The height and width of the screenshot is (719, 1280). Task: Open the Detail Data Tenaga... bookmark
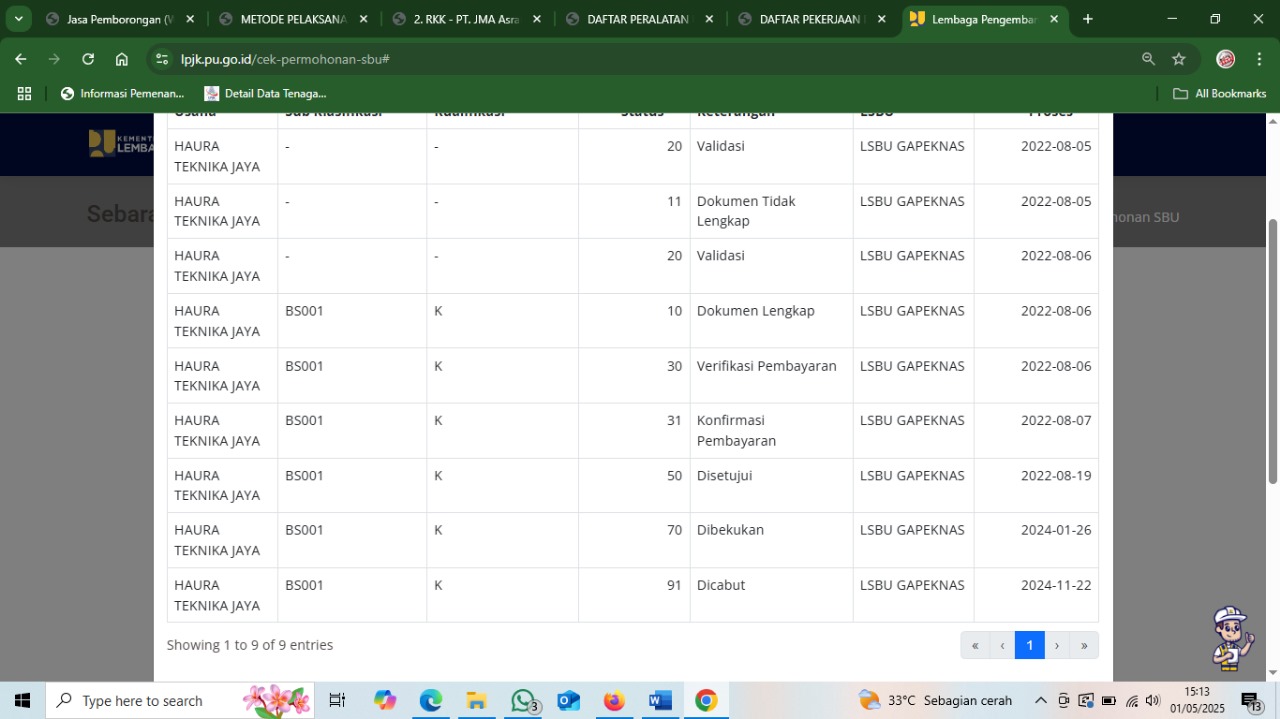click(265, 93)
